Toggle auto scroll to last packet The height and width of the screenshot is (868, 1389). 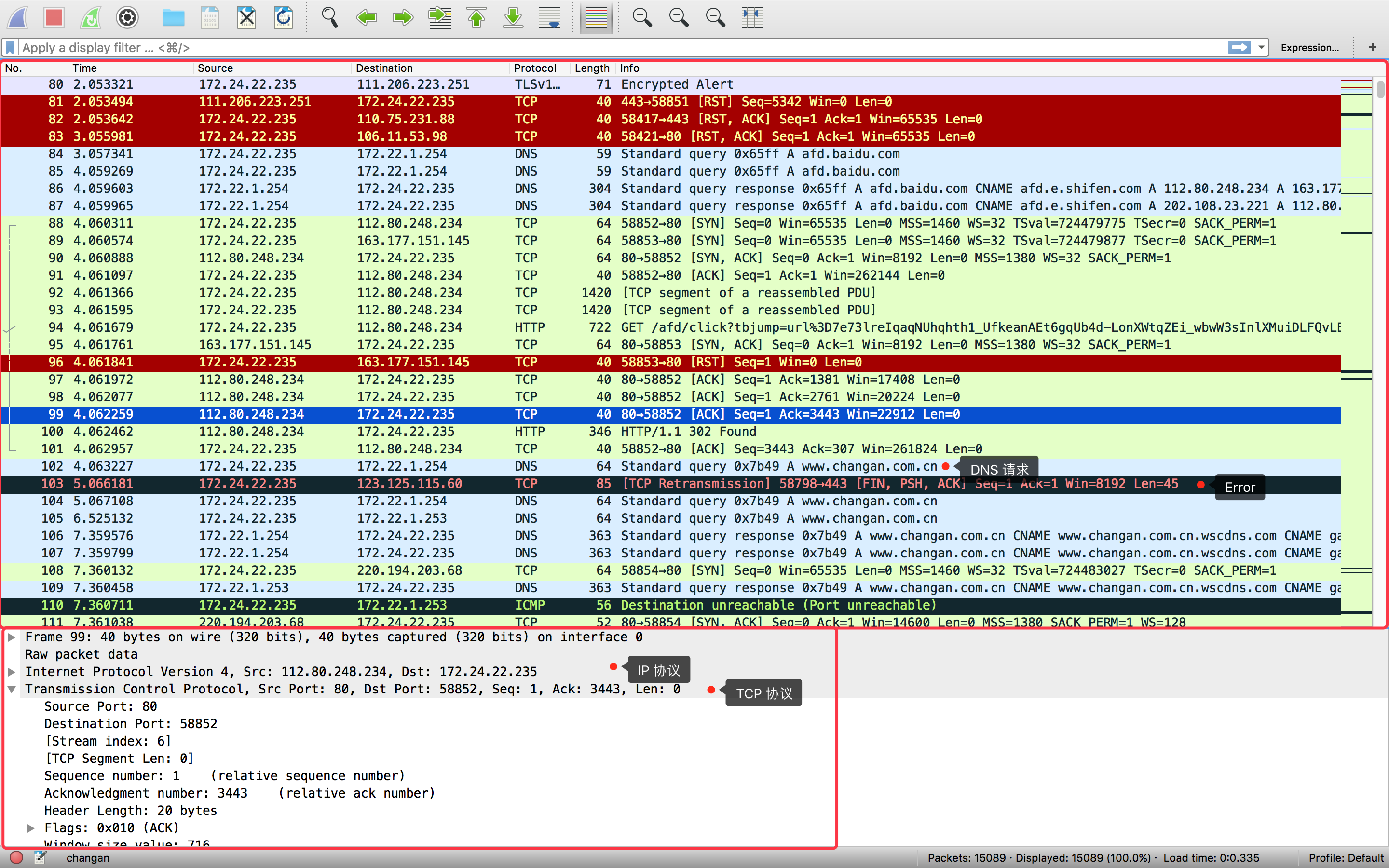tap(550, 17)
